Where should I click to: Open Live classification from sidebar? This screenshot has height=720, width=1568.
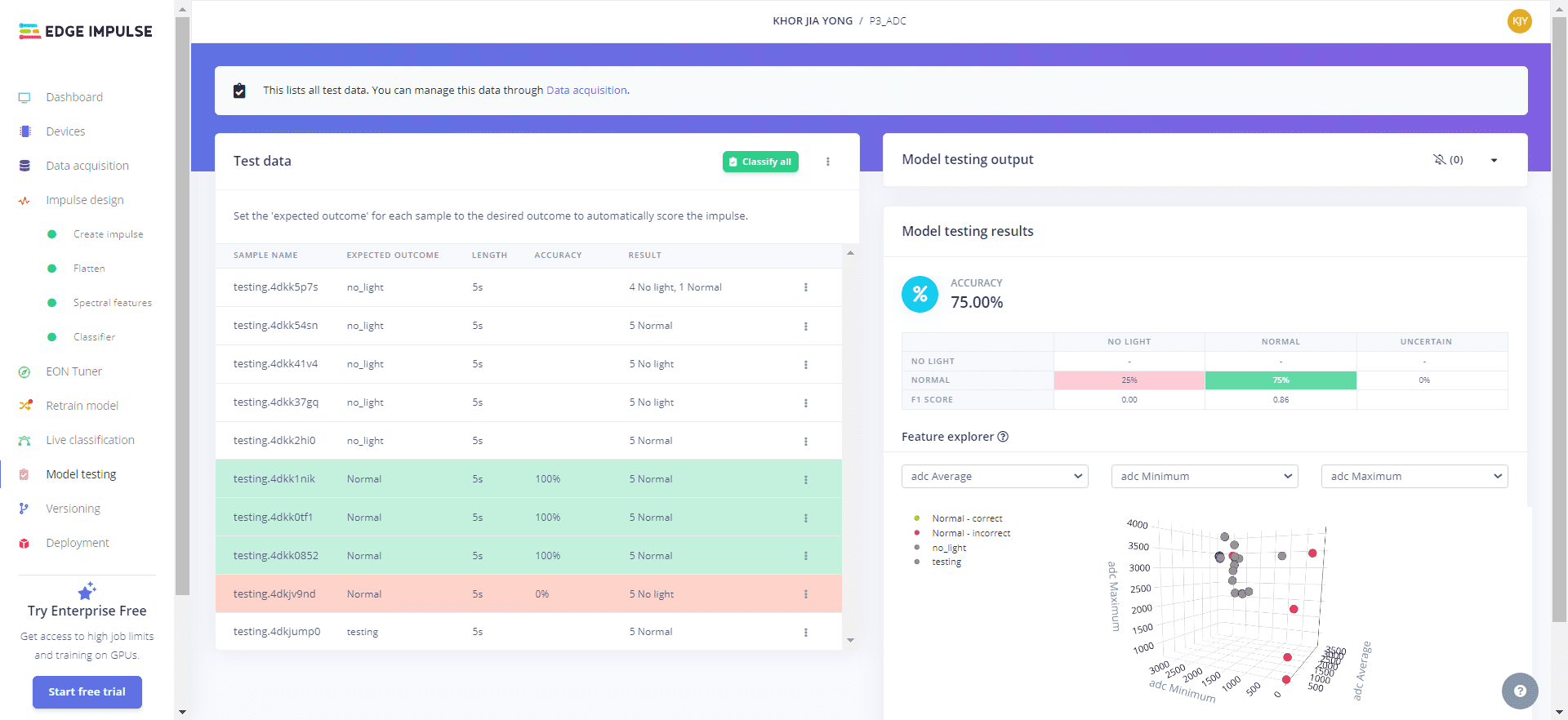pos(90,440)
